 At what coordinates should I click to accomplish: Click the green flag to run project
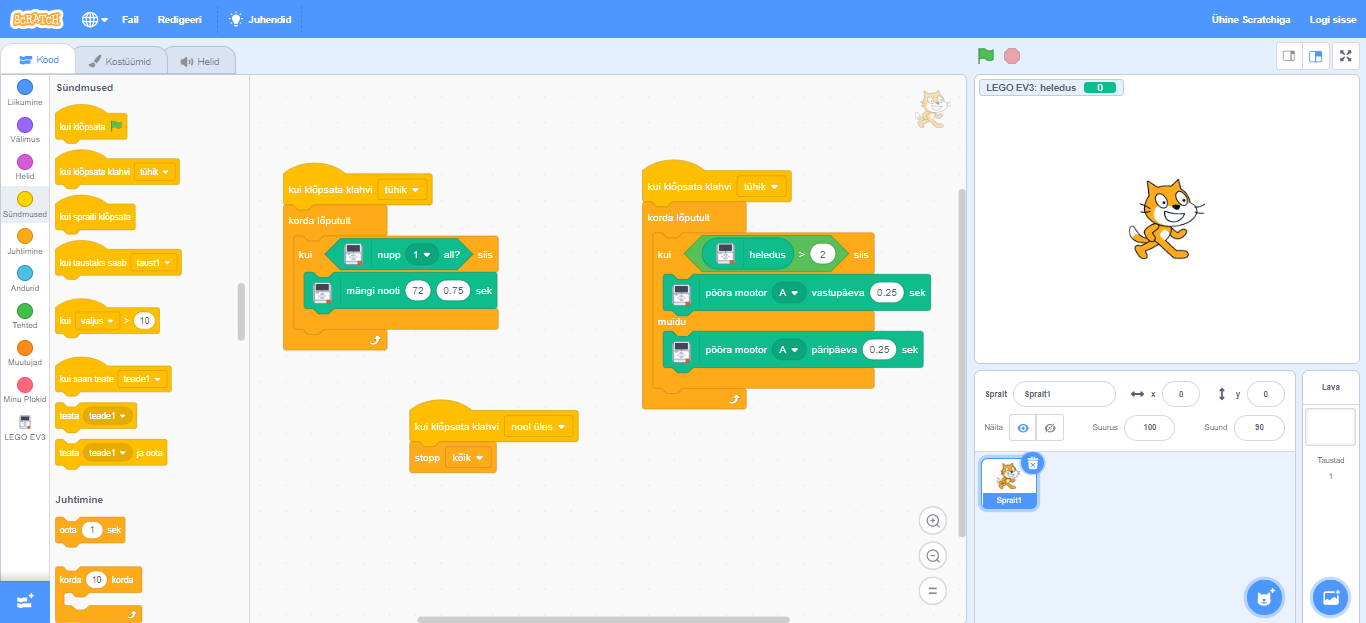[x=986, y=56]
